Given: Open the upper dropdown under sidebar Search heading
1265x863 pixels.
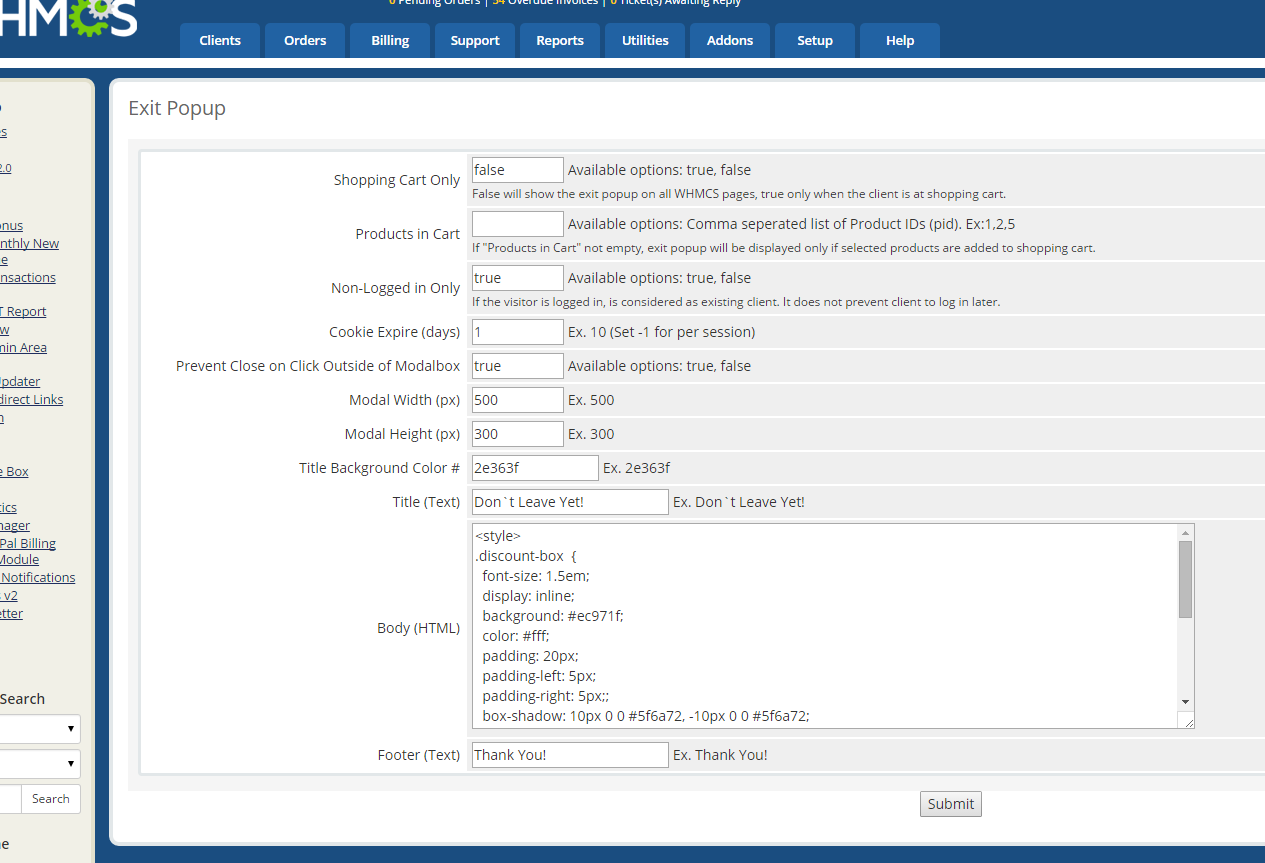Looking at the screenshot, I should [x=40, y=728].
